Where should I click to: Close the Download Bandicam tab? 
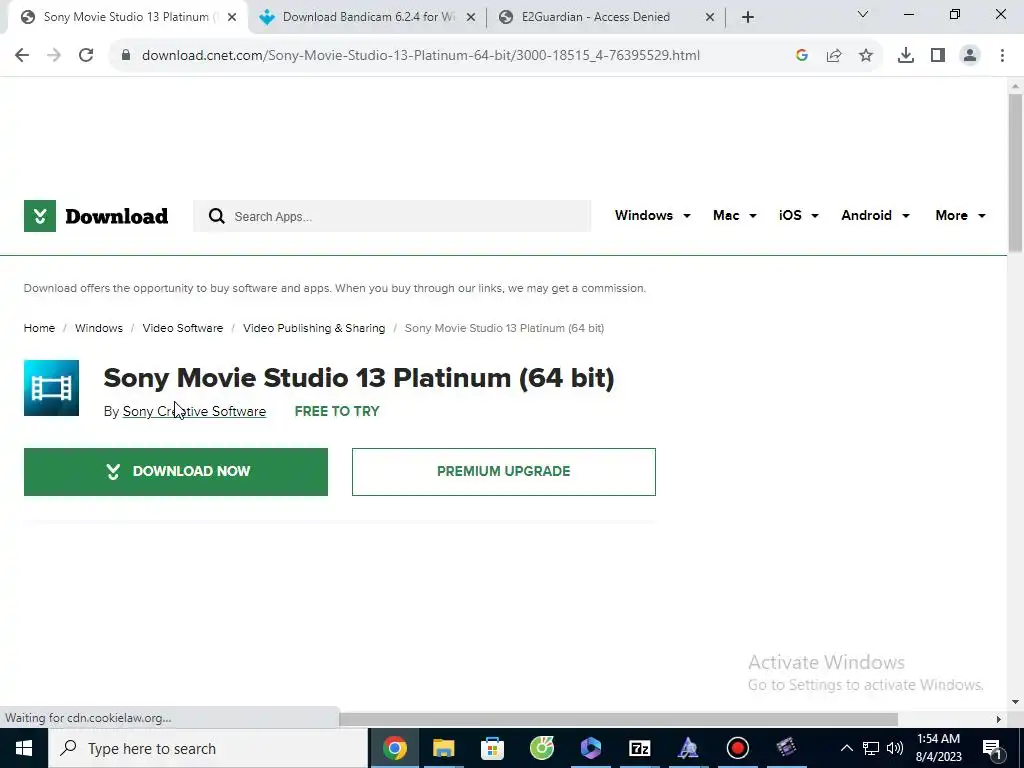[471, 17]
